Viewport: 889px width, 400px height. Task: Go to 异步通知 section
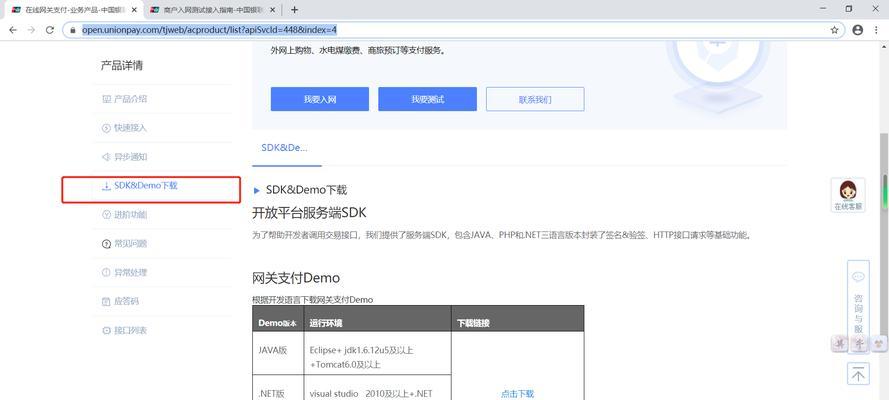(x=125, y=157)
